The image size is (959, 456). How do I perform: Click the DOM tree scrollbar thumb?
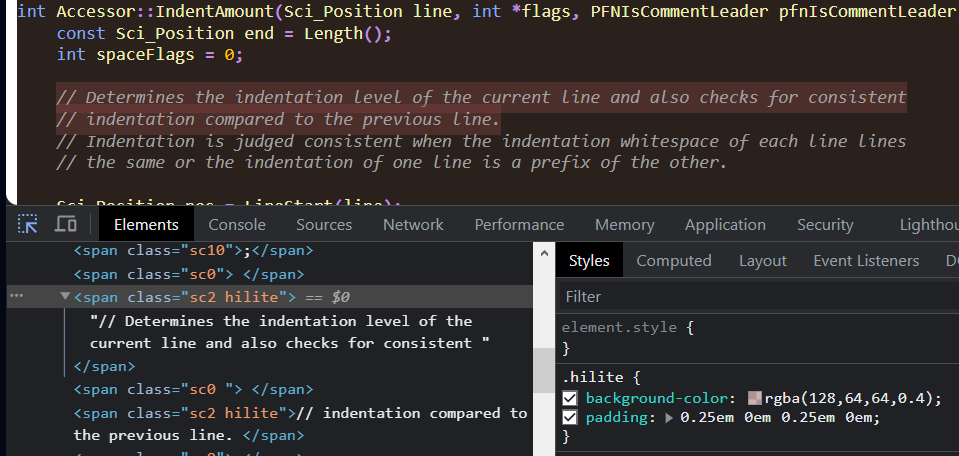click(544, 370)
